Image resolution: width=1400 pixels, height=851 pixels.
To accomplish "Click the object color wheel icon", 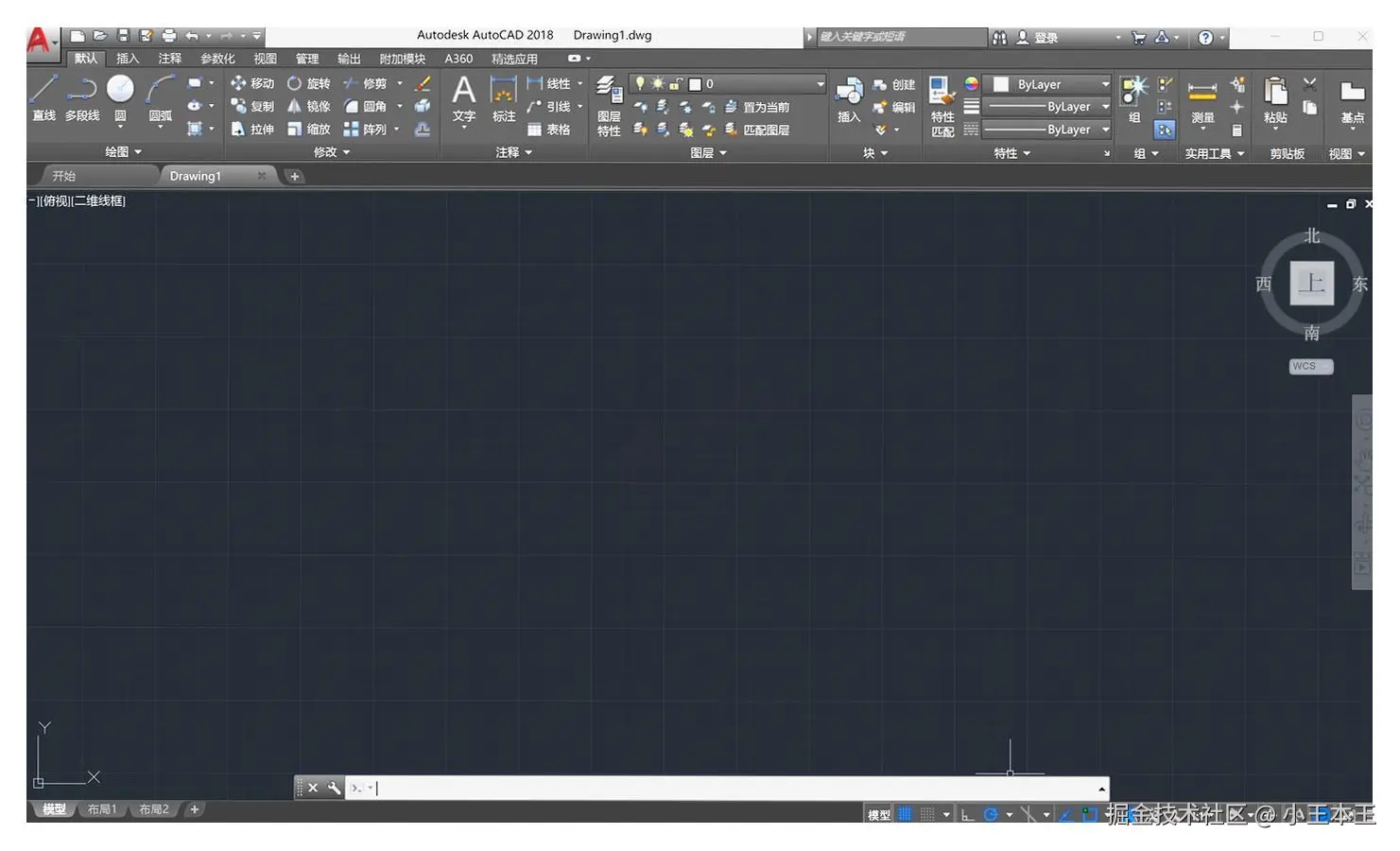I will pyautogui.click(x=971, y=84).
